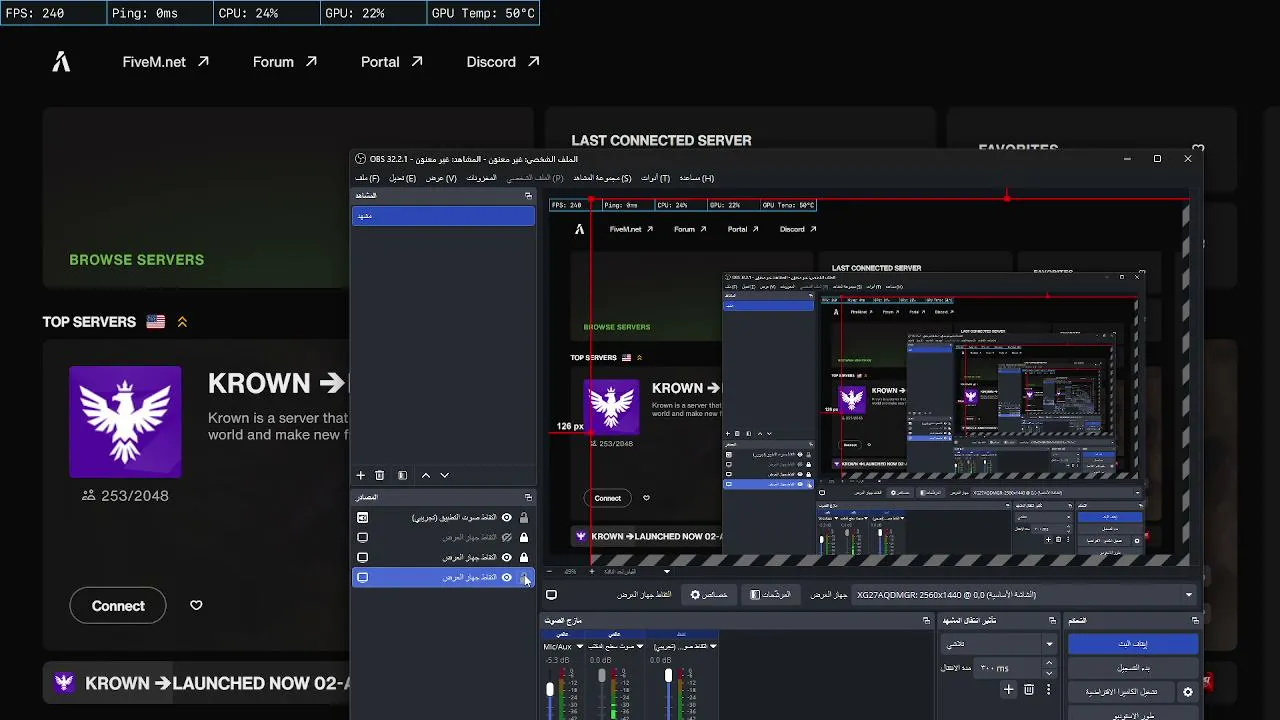Click the US flag next to TOP SERVERS heading
1280x720 pixels.
point(156,322)
